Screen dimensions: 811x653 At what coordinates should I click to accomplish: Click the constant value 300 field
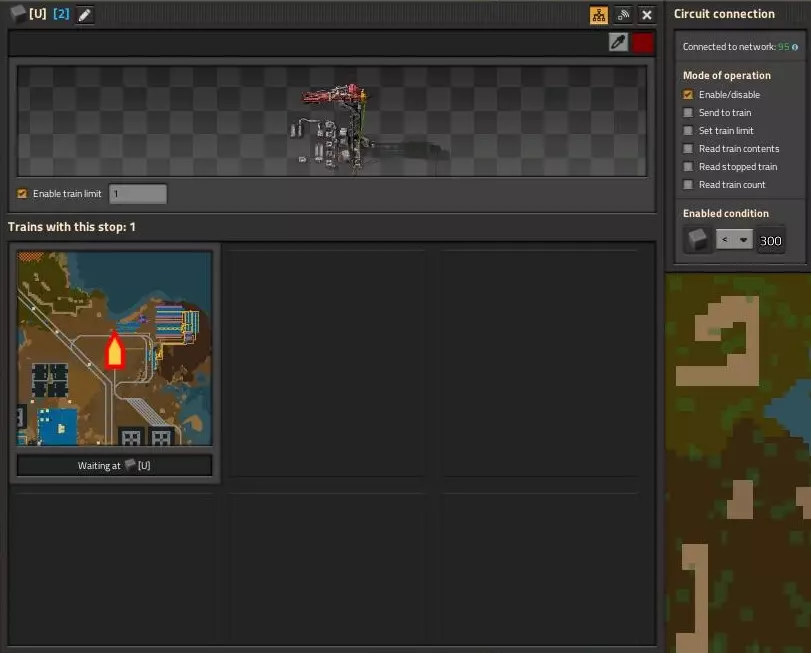point(771,240)
